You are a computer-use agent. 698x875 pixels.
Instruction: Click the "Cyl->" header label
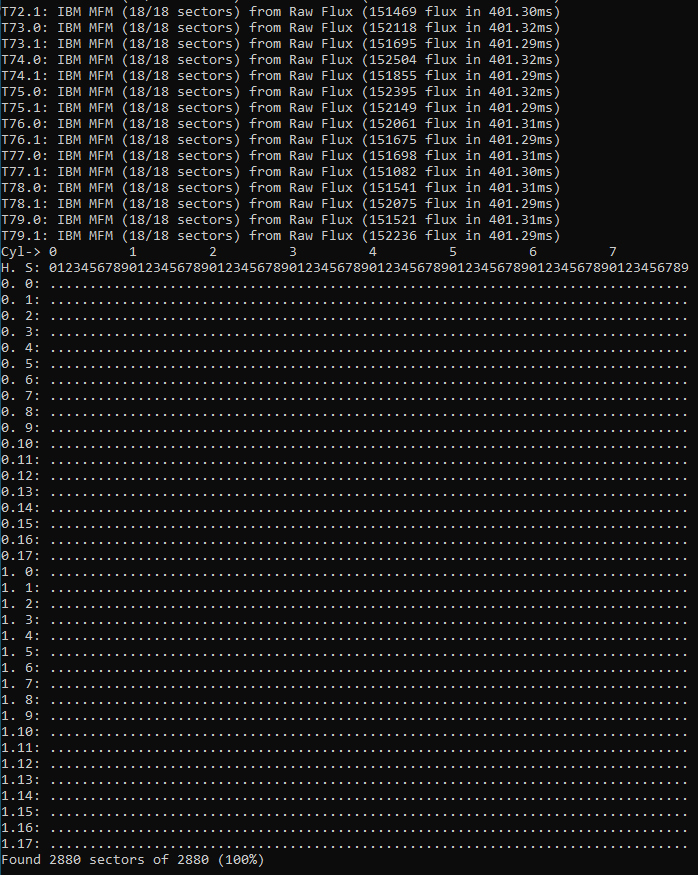click(20, 252)
